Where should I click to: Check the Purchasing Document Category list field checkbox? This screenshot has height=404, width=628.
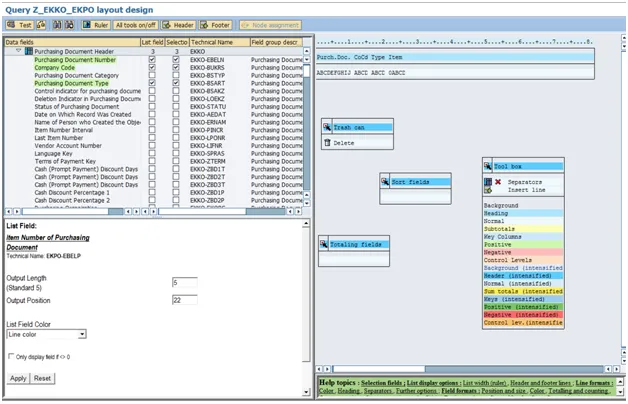152,75
